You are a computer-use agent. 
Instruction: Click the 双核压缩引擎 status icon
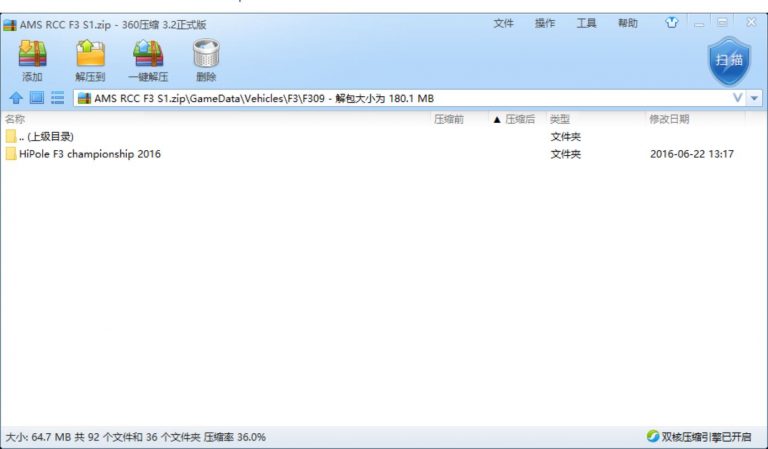(x=652, y=436)
